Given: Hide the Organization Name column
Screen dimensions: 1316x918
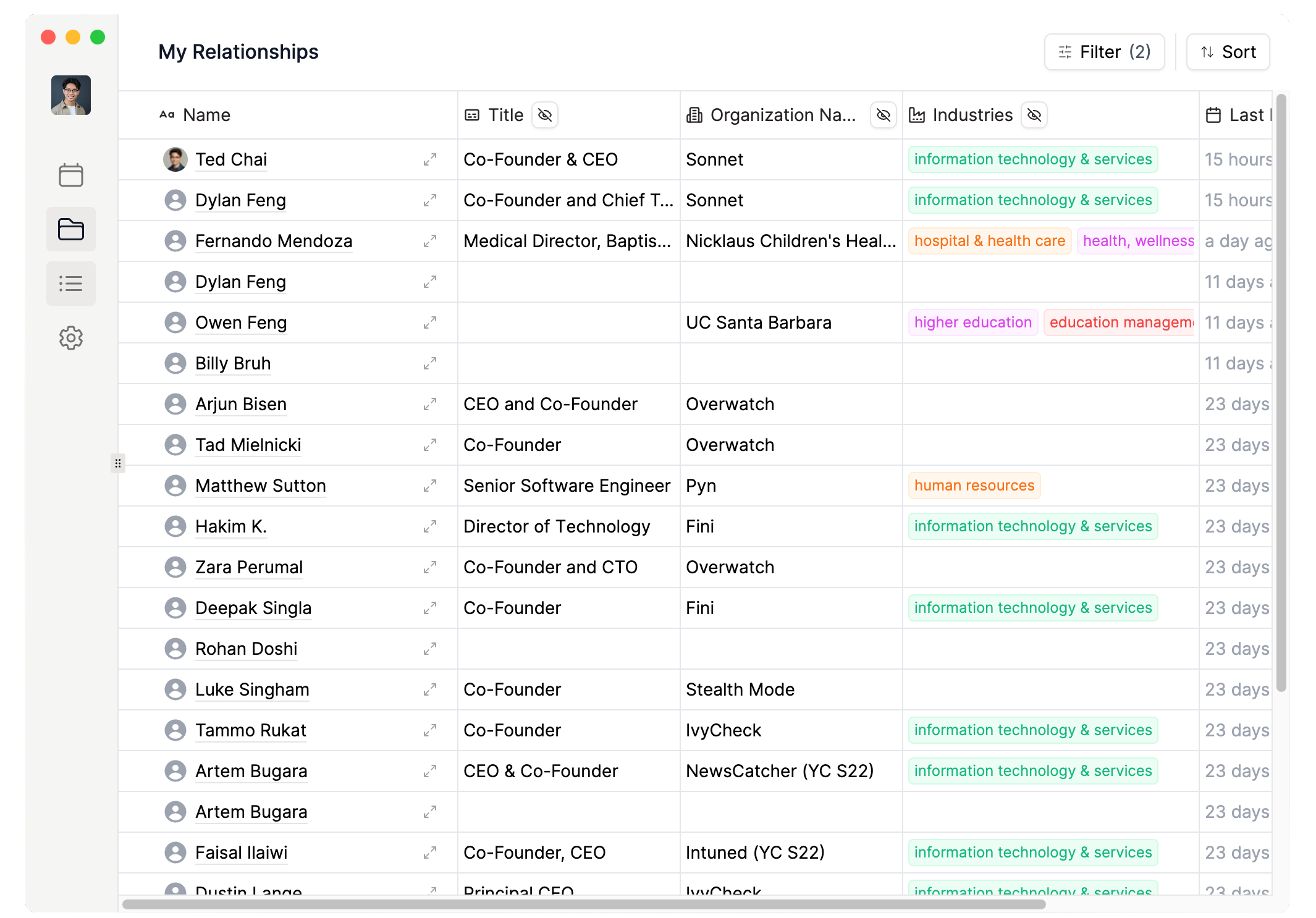Looking at the screenshot, I should pyautogui.click(x=884, y=115).
